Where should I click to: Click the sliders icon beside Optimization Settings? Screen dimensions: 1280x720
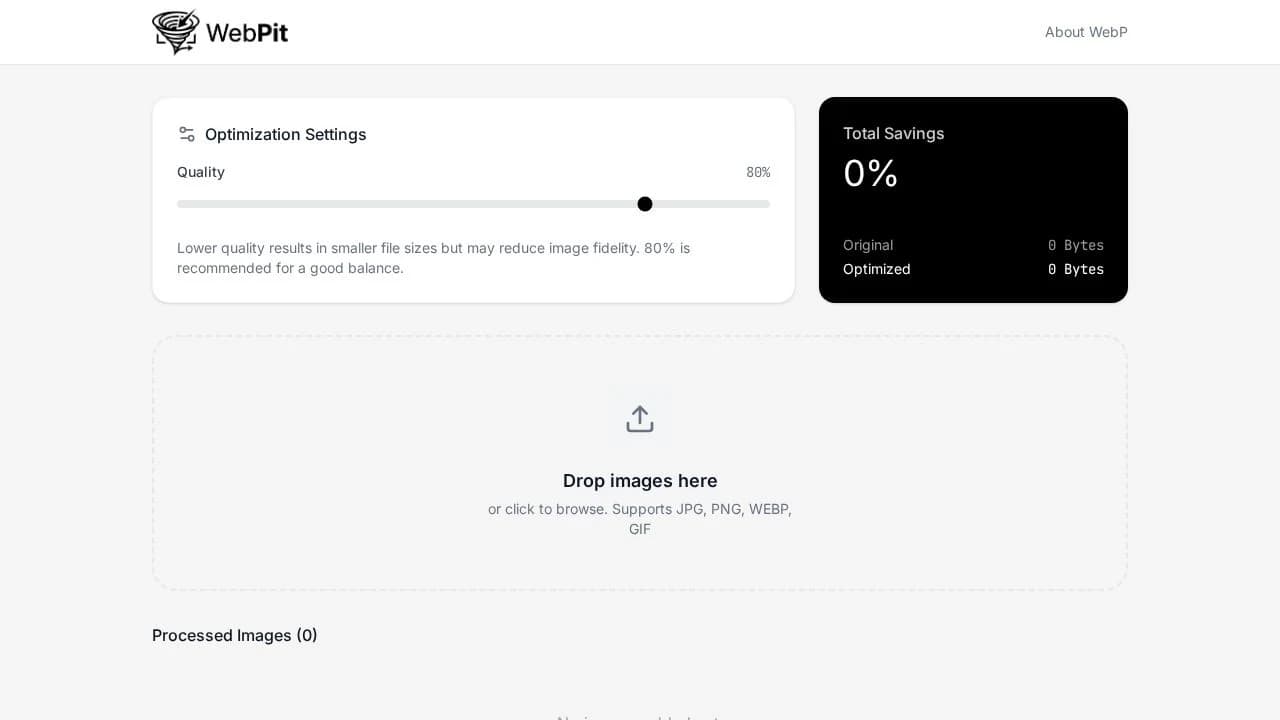point(187,134)
